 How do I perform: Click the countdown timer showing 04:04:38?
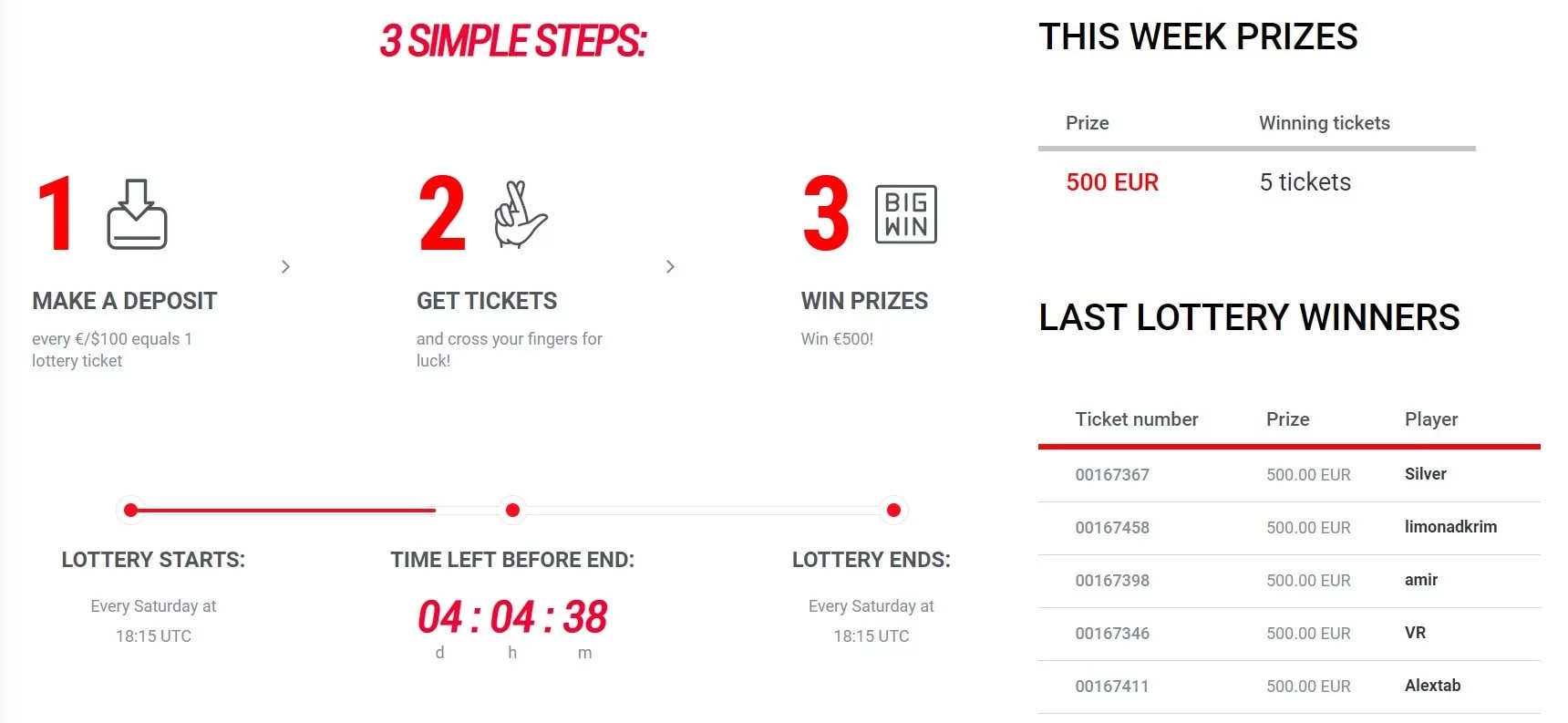512,617
